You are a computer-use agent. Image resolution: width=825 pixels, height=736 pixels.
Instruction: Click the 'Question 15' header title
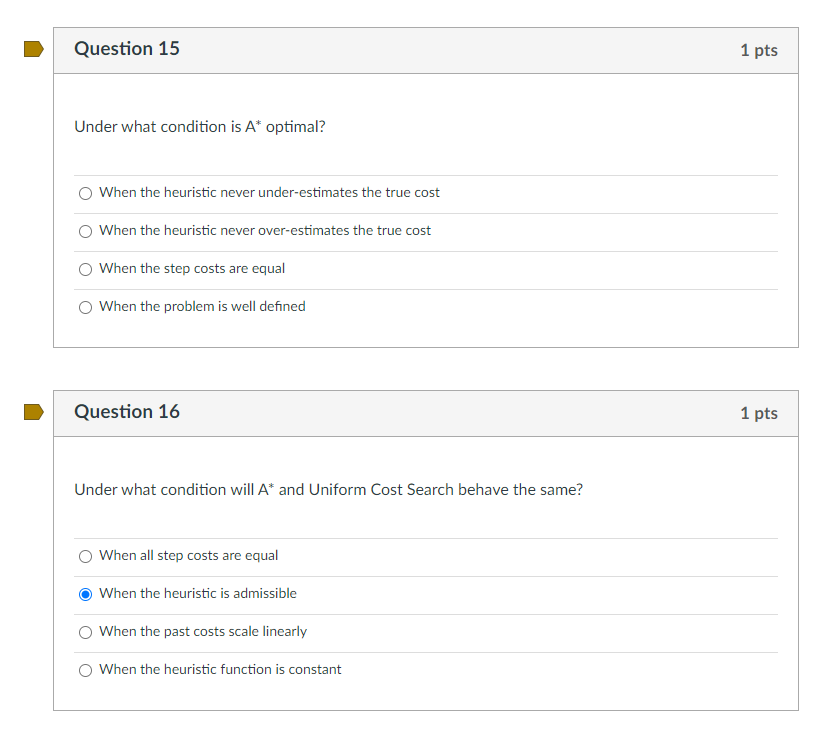tap(127, 49)
